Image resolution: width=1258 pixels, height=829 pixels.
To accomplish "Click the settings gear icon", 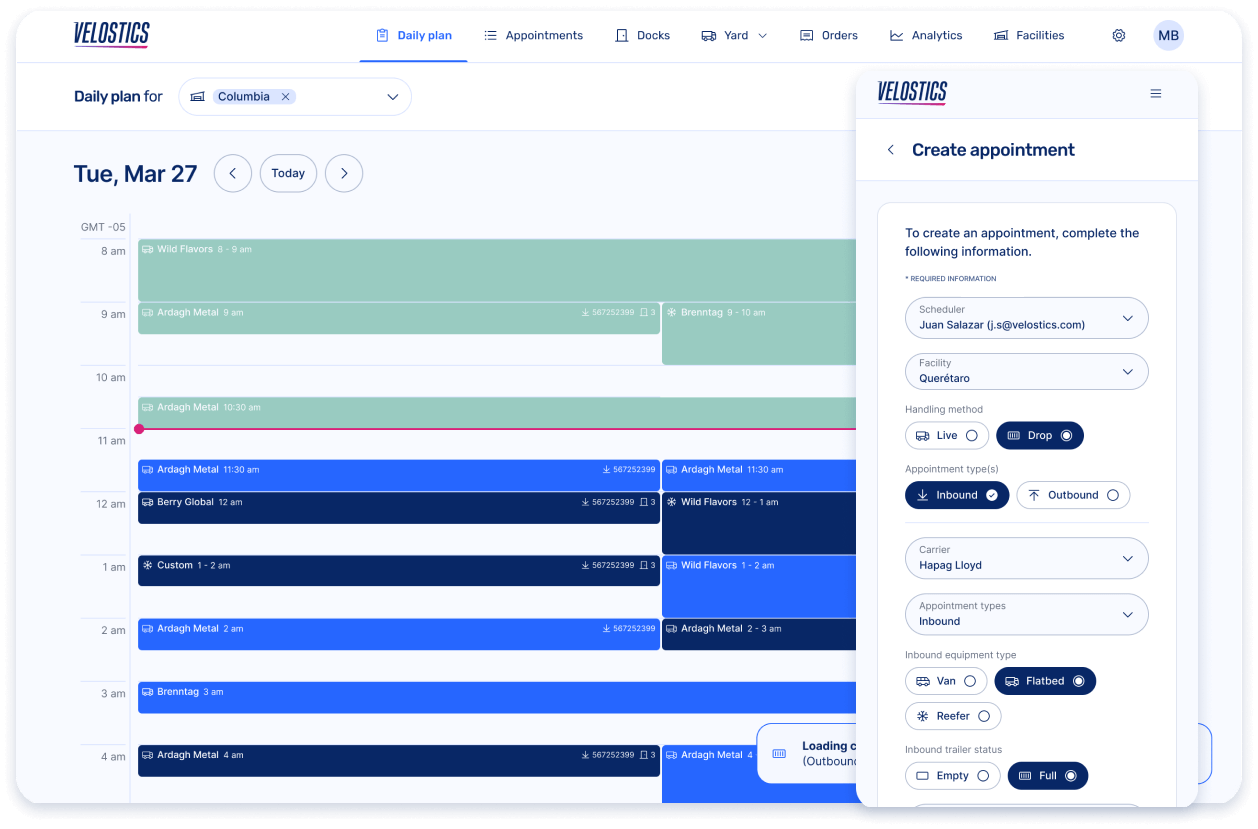I will (x=1118, y=35).
